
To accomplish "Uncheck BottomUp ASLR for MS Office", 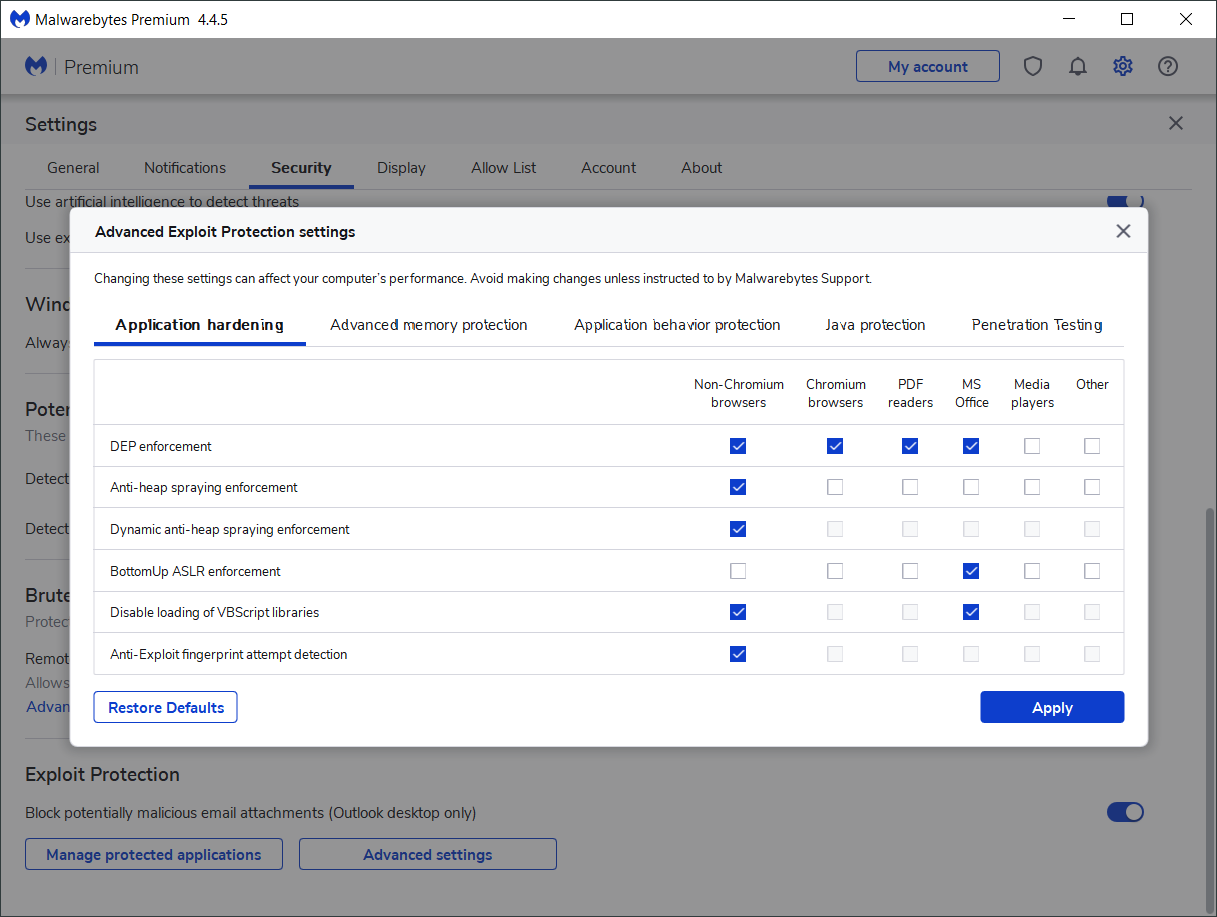I will click(x=971, y=571).
